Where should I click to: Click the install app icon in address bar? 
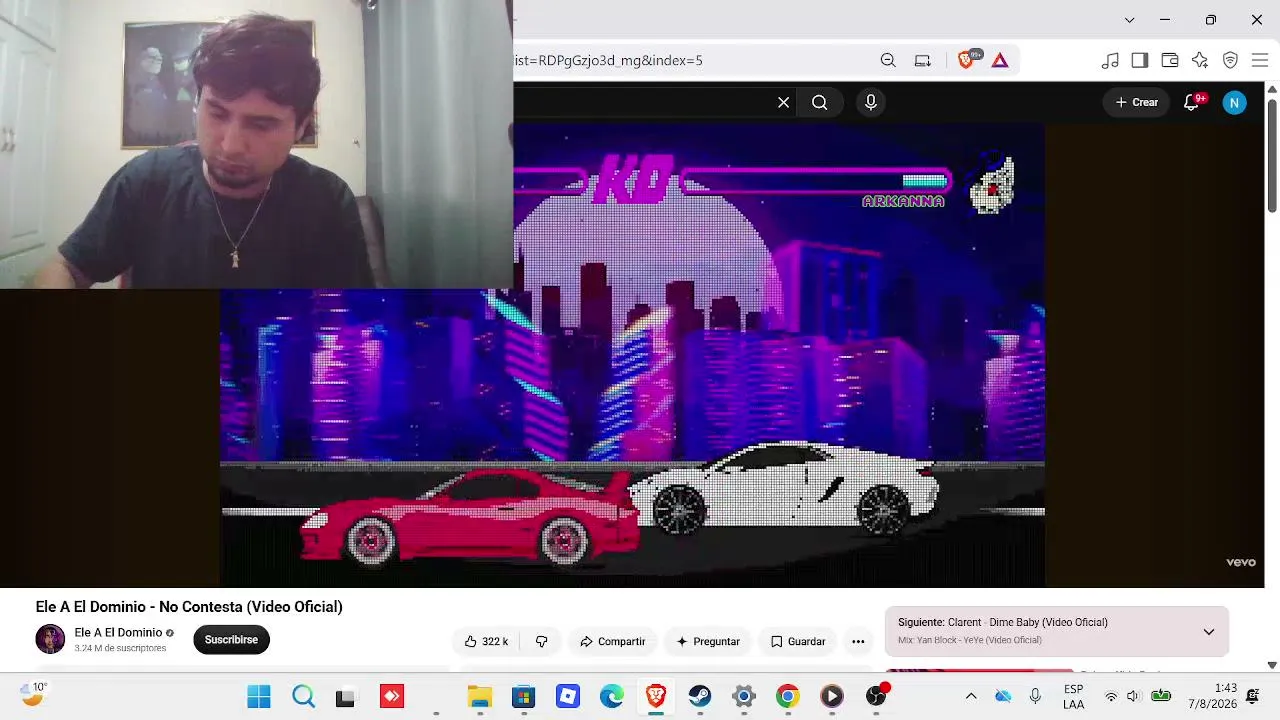point(923,60)
